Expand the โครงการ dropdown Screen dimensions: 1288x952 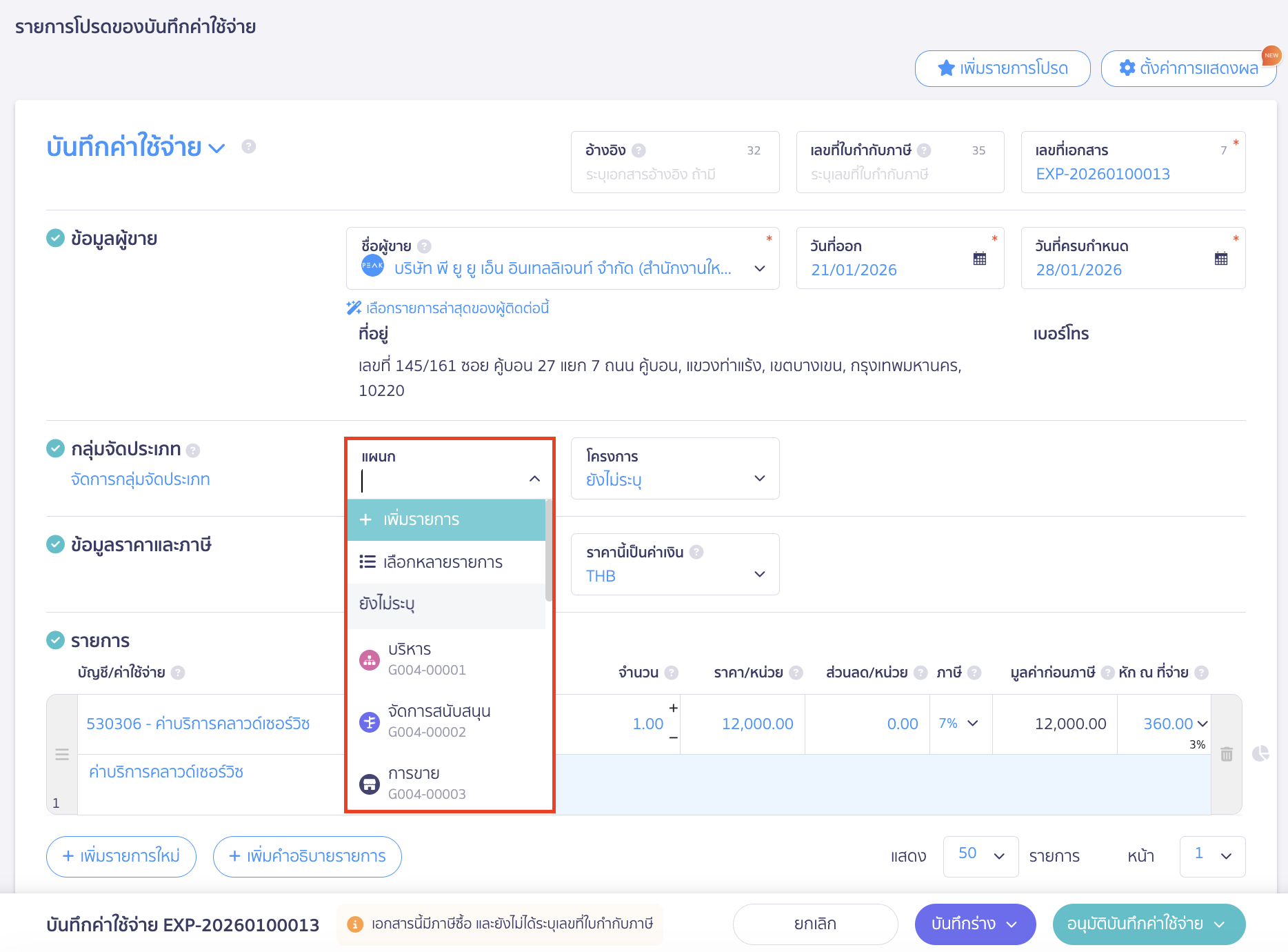[x=759, y=478]
